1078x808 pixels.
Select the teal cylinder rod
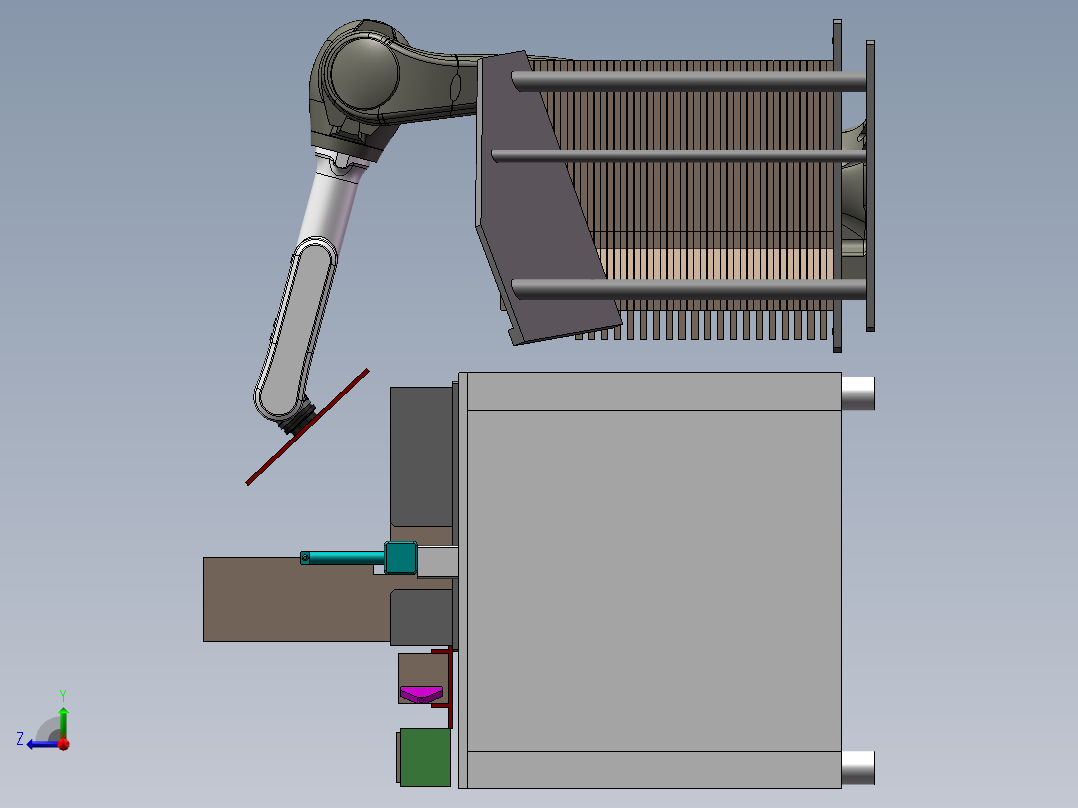tap(342, 557)
